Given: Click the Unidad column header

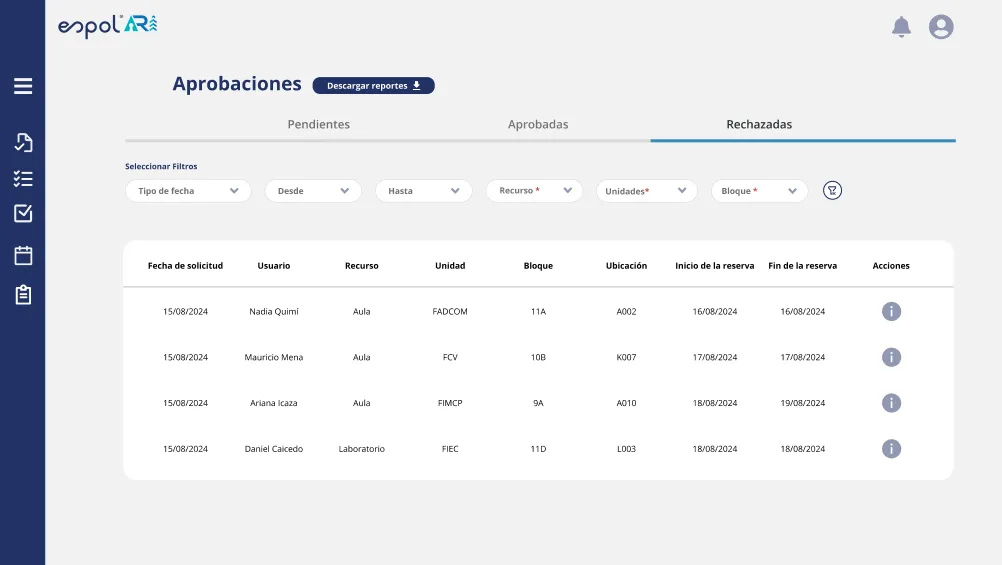Looking at the screenshot, I should coord(450,266).
